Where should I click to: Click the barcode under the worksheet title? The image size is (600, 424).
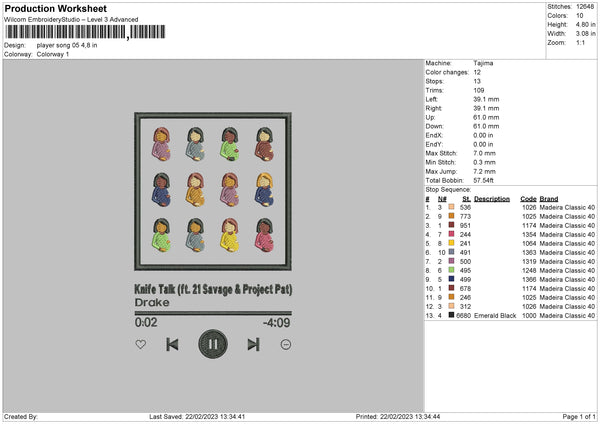tap(86, 32)
